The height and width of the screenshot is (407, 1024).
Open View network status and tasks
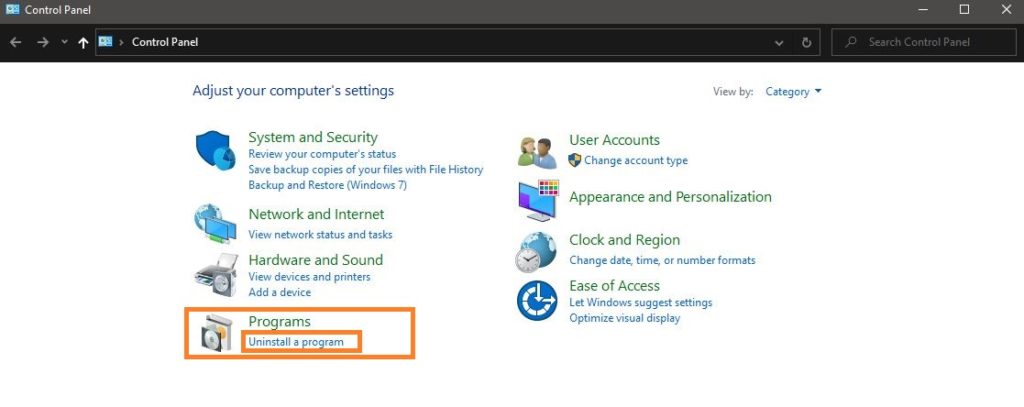point(320,234)
